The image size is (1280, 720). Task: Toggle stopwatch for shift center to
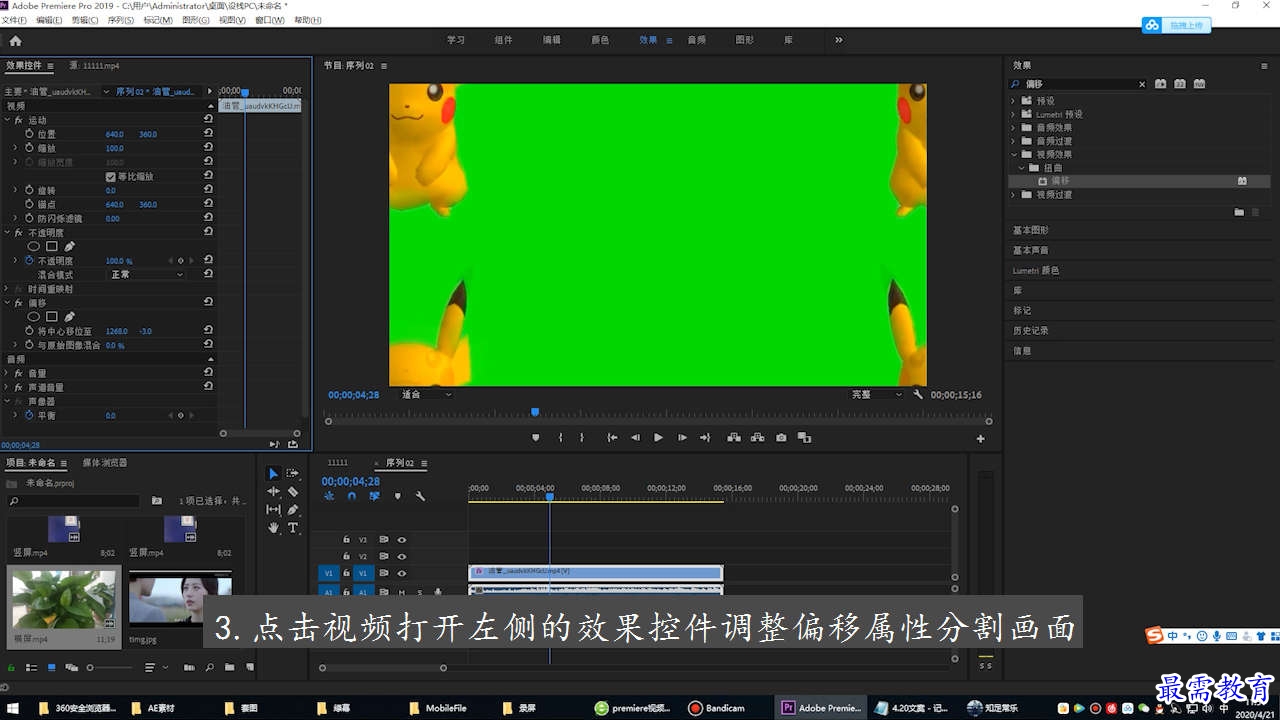[29, 330]
